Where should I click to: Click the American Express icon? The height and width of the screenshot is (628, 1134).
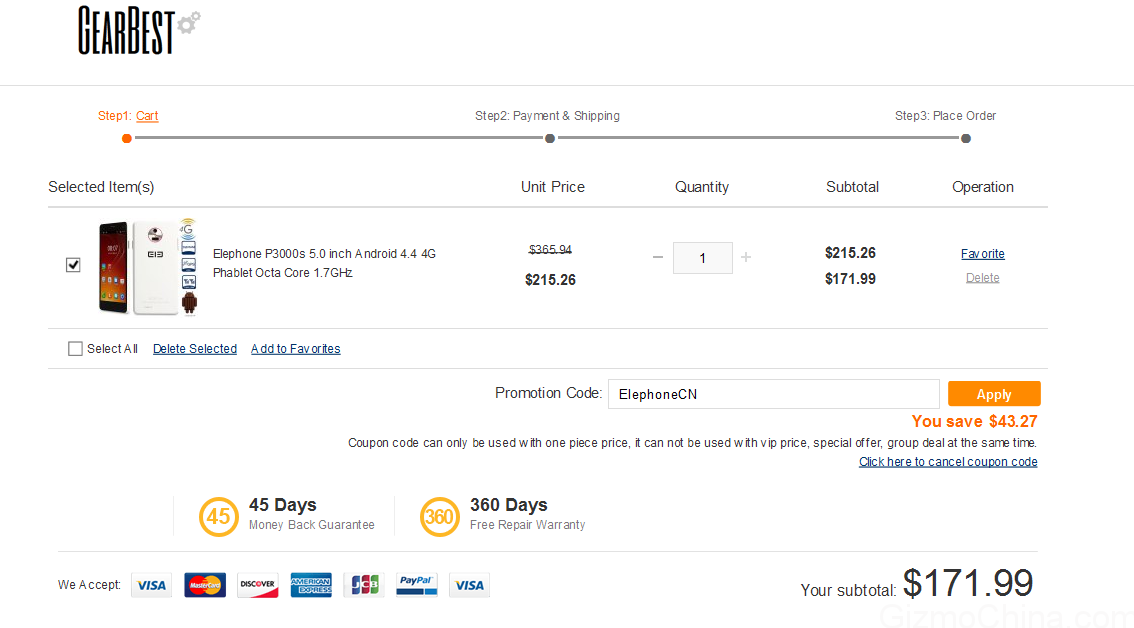click(311, 585)
